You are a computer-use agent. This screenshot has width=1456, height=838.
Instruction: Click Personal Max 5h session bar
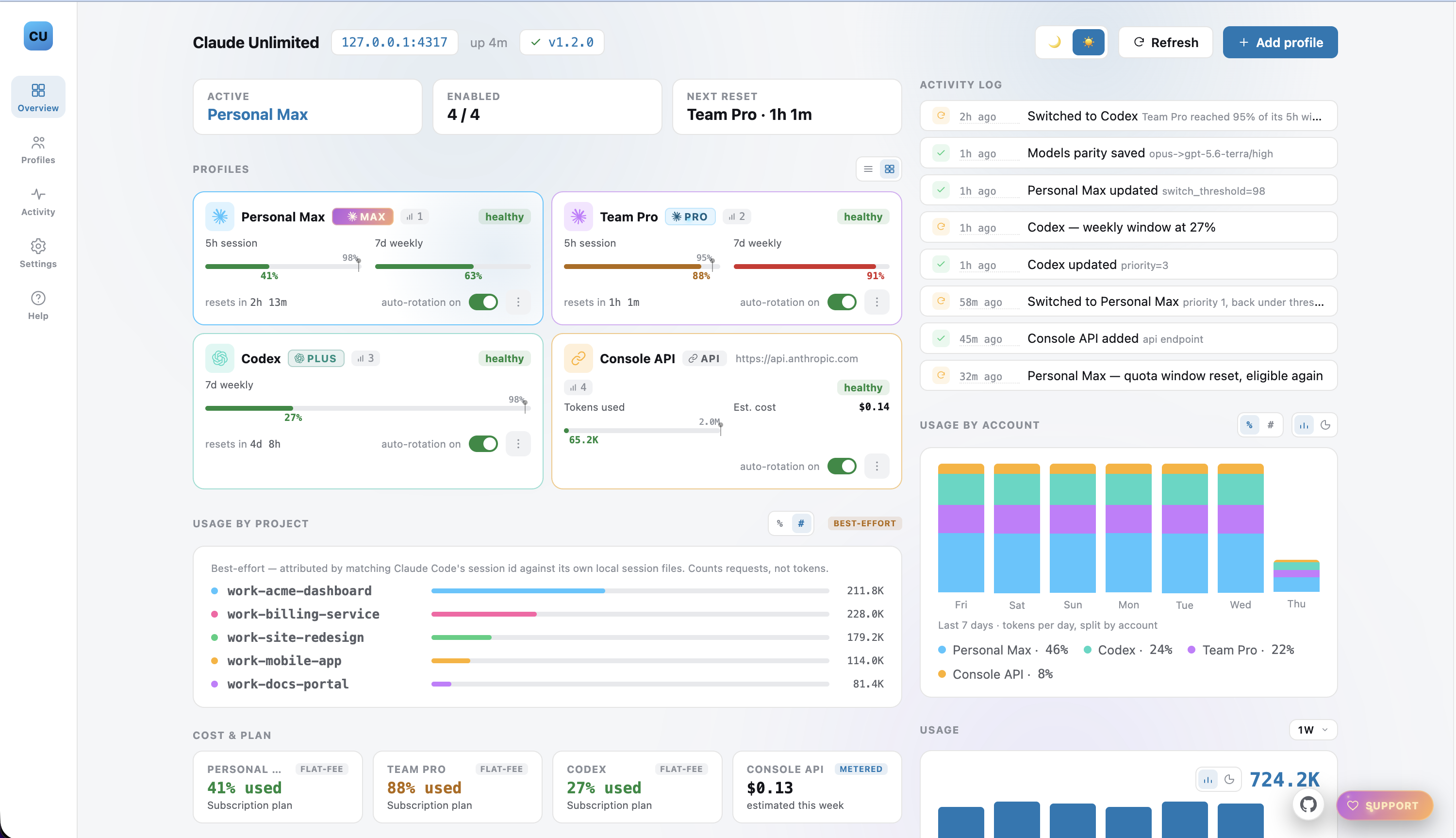point(282,267)
